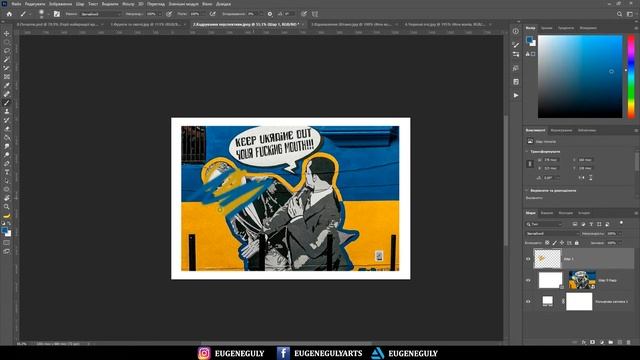This screenshot has width=640, height=360.
Task: Toggle symmetry paint butterfly icon
Action: click(315, 14)
